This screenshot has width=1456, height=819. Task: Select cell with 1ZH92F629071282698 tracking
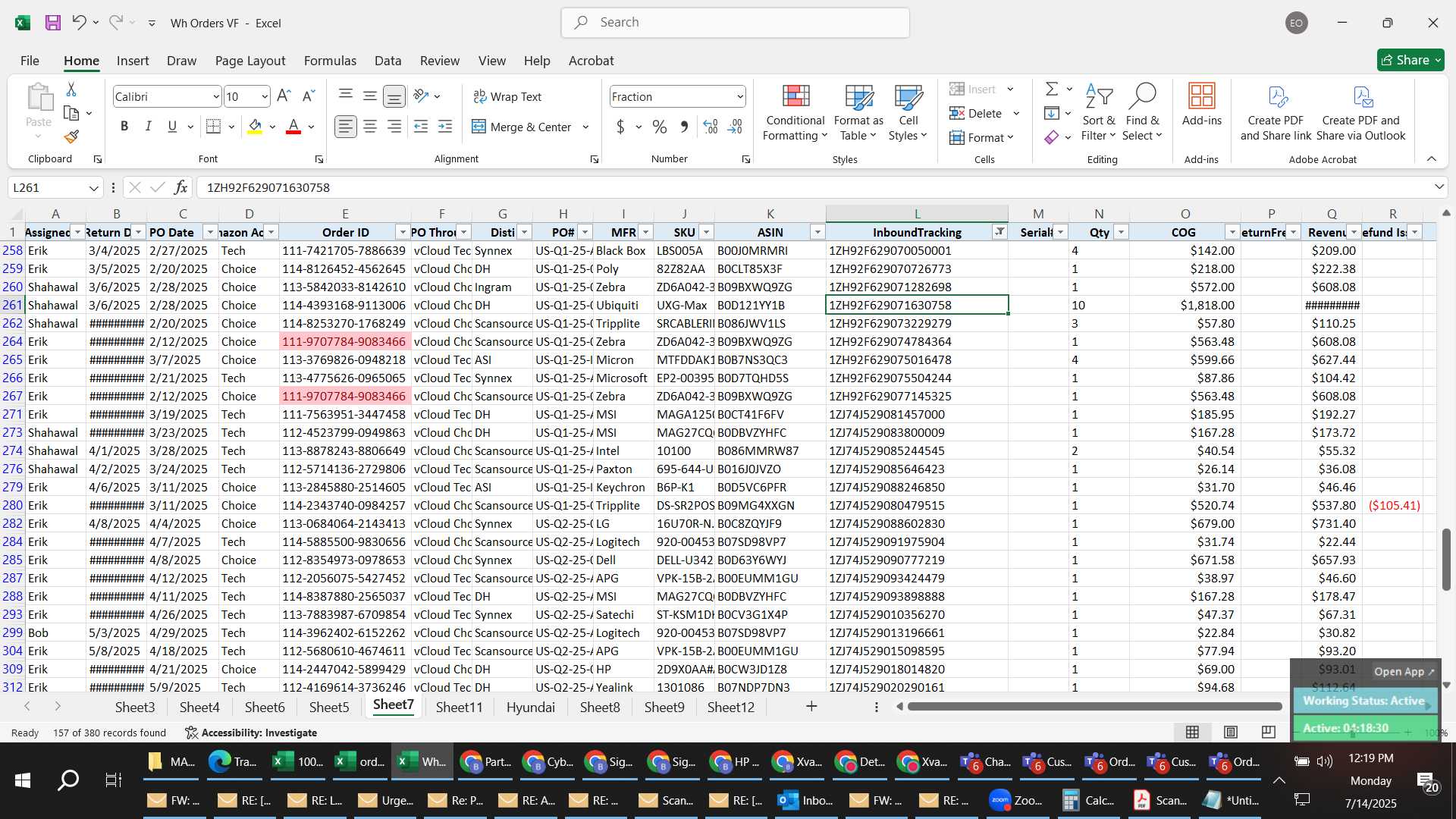pos(916,287)
